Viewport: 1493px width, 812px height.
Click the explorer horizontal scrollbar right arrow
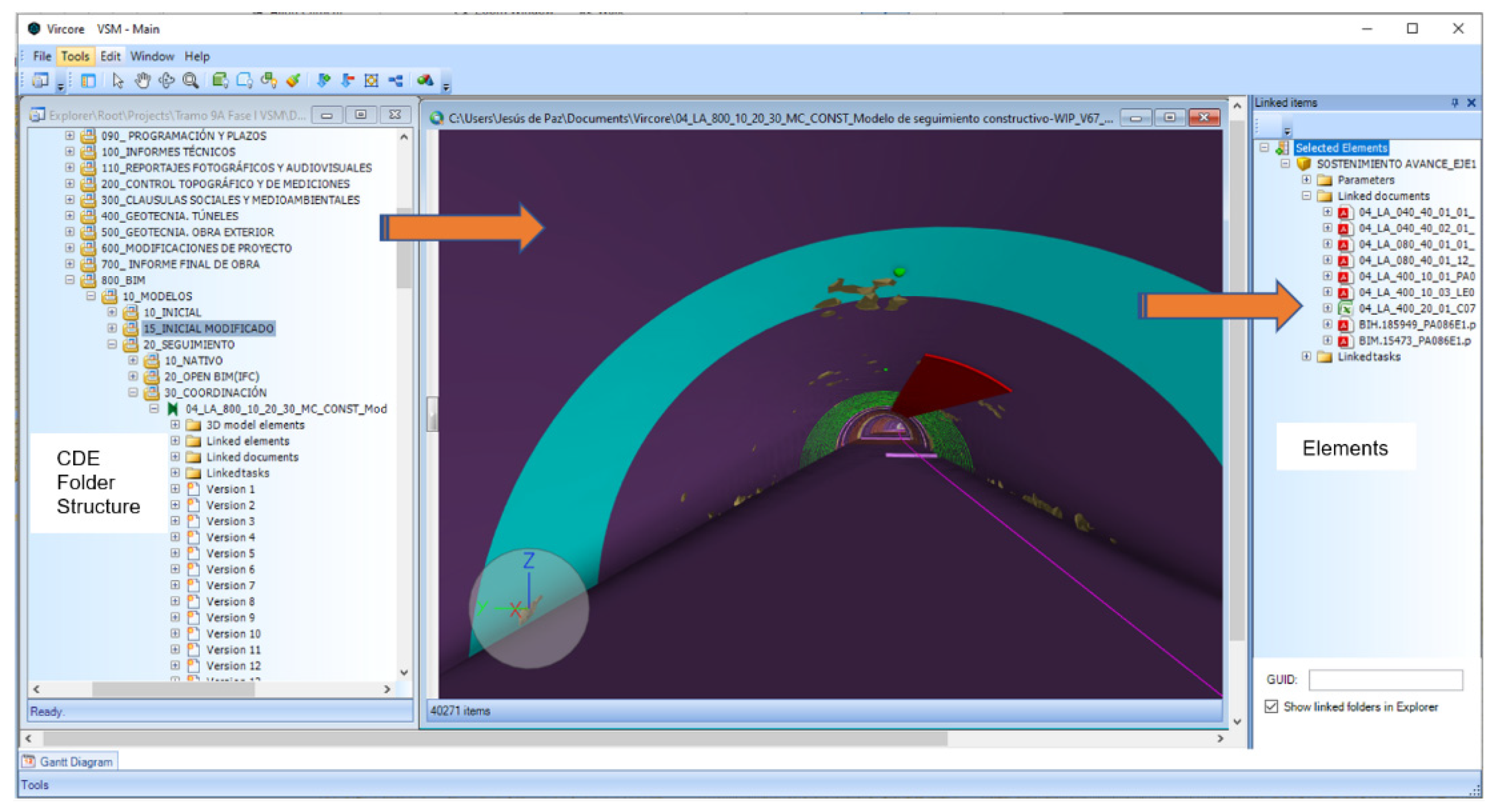tap(387, 689)
